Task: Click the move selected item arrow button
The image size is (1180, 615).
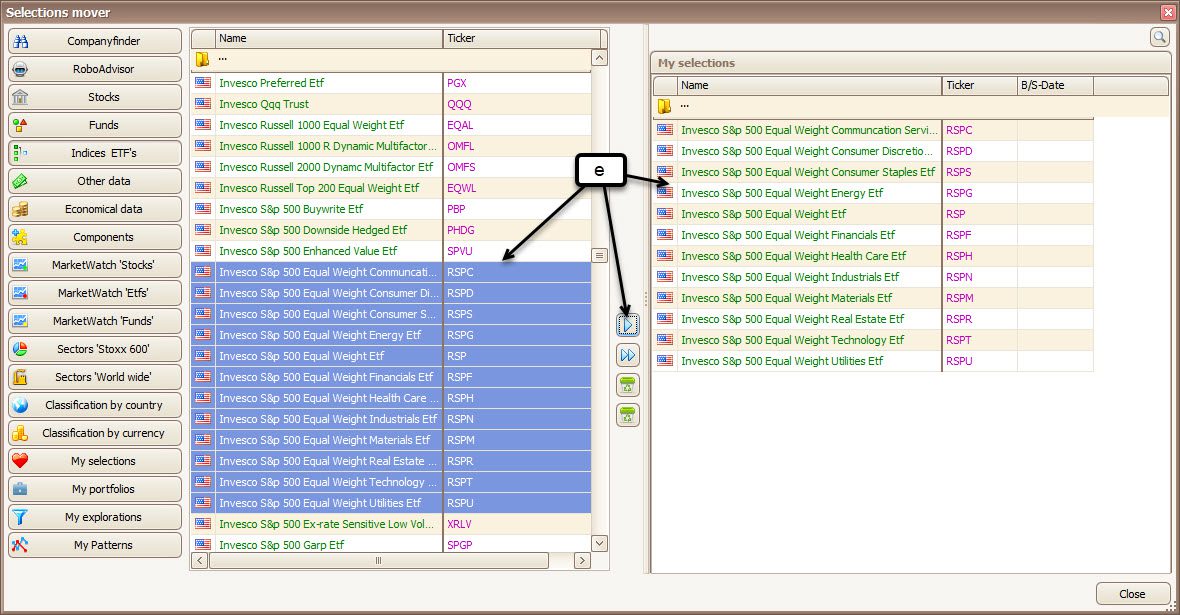Action: click(627, 325)
